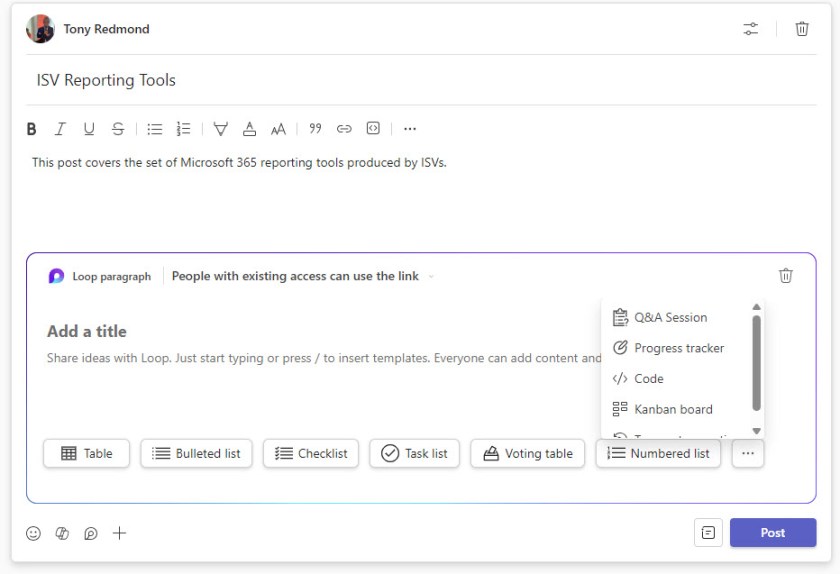This screenshot has height=574, width=840.
Task: Click Tony Redmond's profile picture
Action: pos(40,29)
